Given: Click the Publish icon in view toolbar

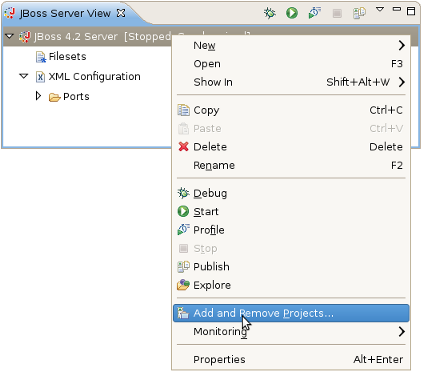Looking at the screenshot, I should click(359, 13).
